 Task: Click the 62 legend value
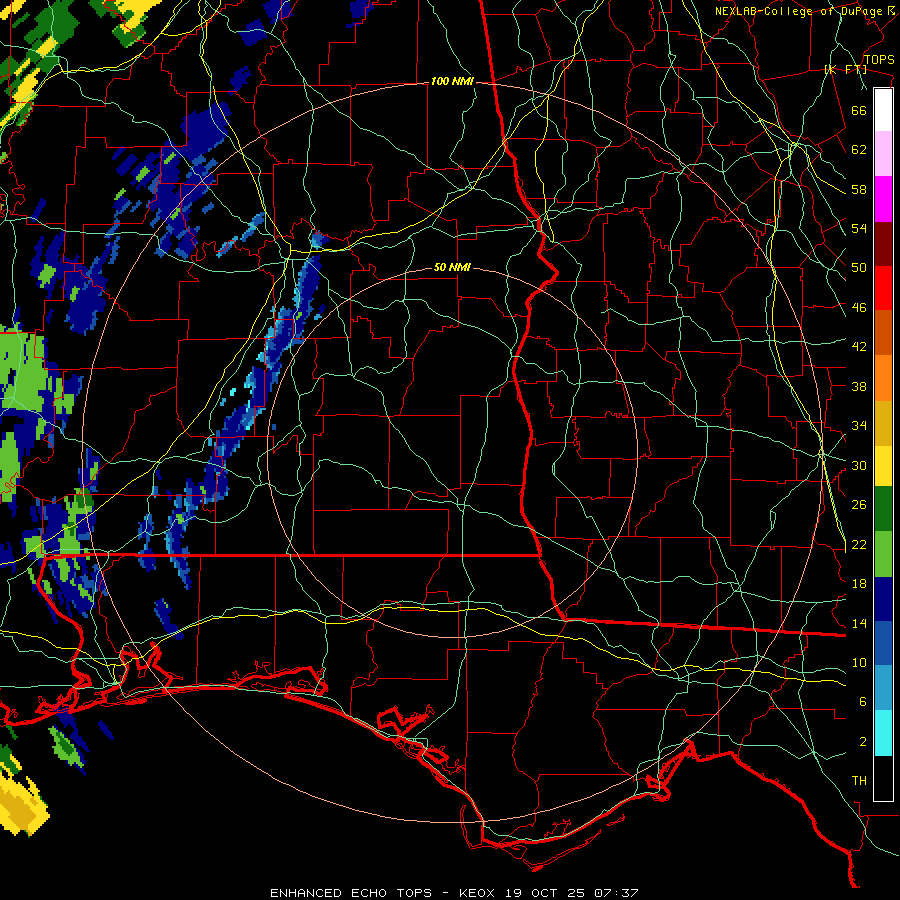[859, 150]
